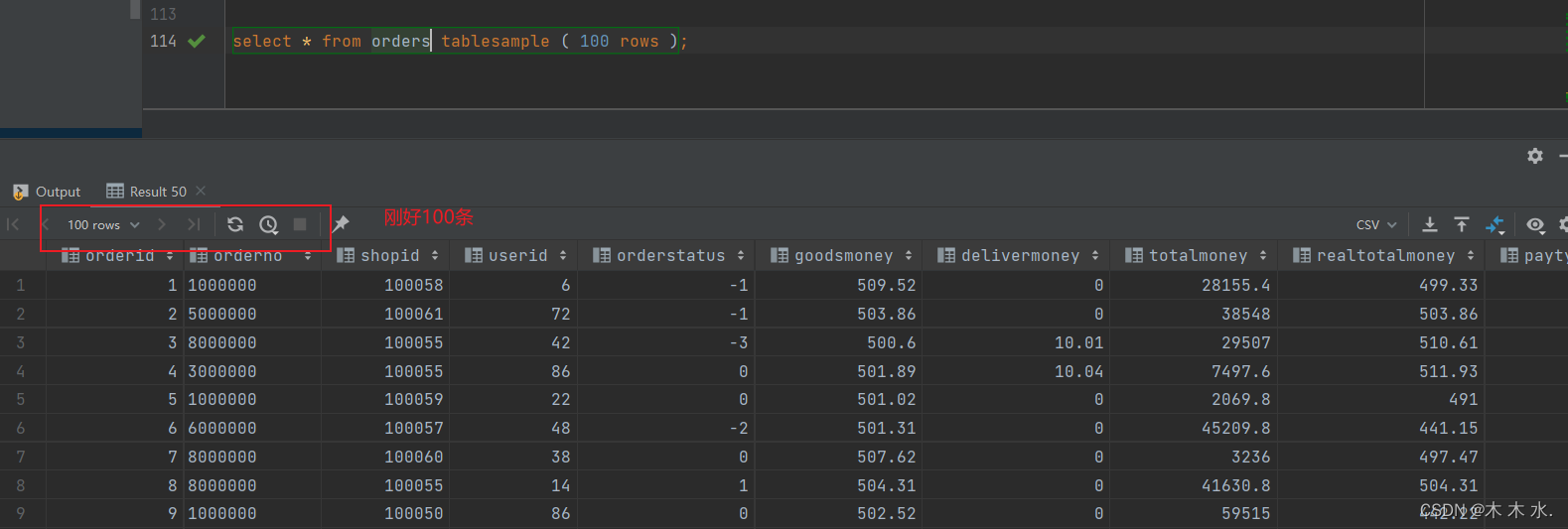This screenshot has height=529, width=1568.
Task: Click the goodsmoney cell 509.52
Action: point(839,285)
